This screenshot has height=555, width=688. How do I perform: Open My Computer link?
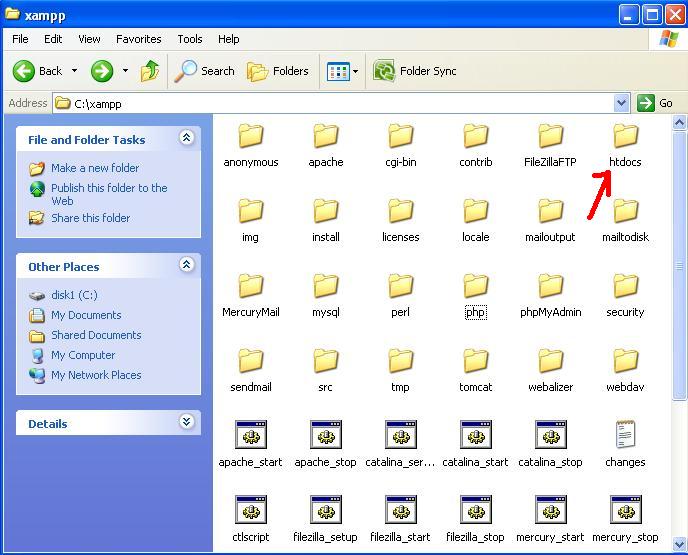83,355
